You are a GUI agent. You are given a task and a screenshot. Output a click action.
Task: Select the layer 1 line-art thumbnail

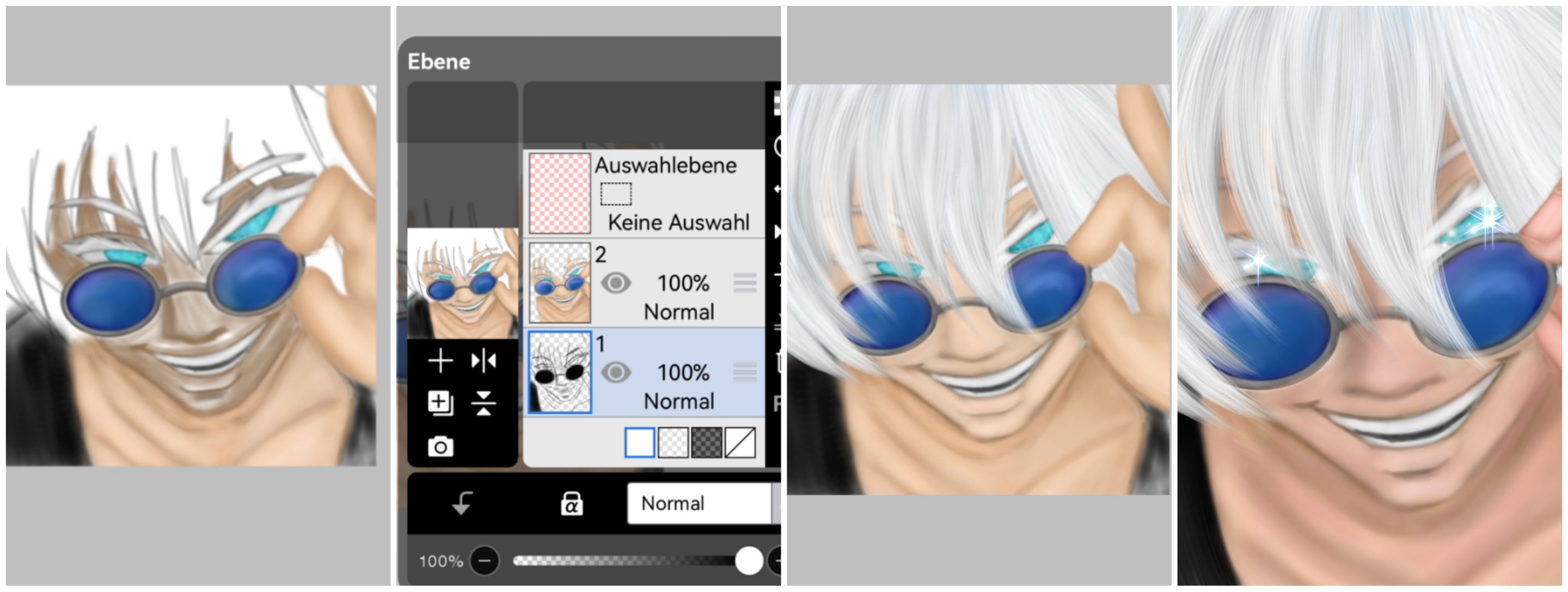[x=559, y=372]
